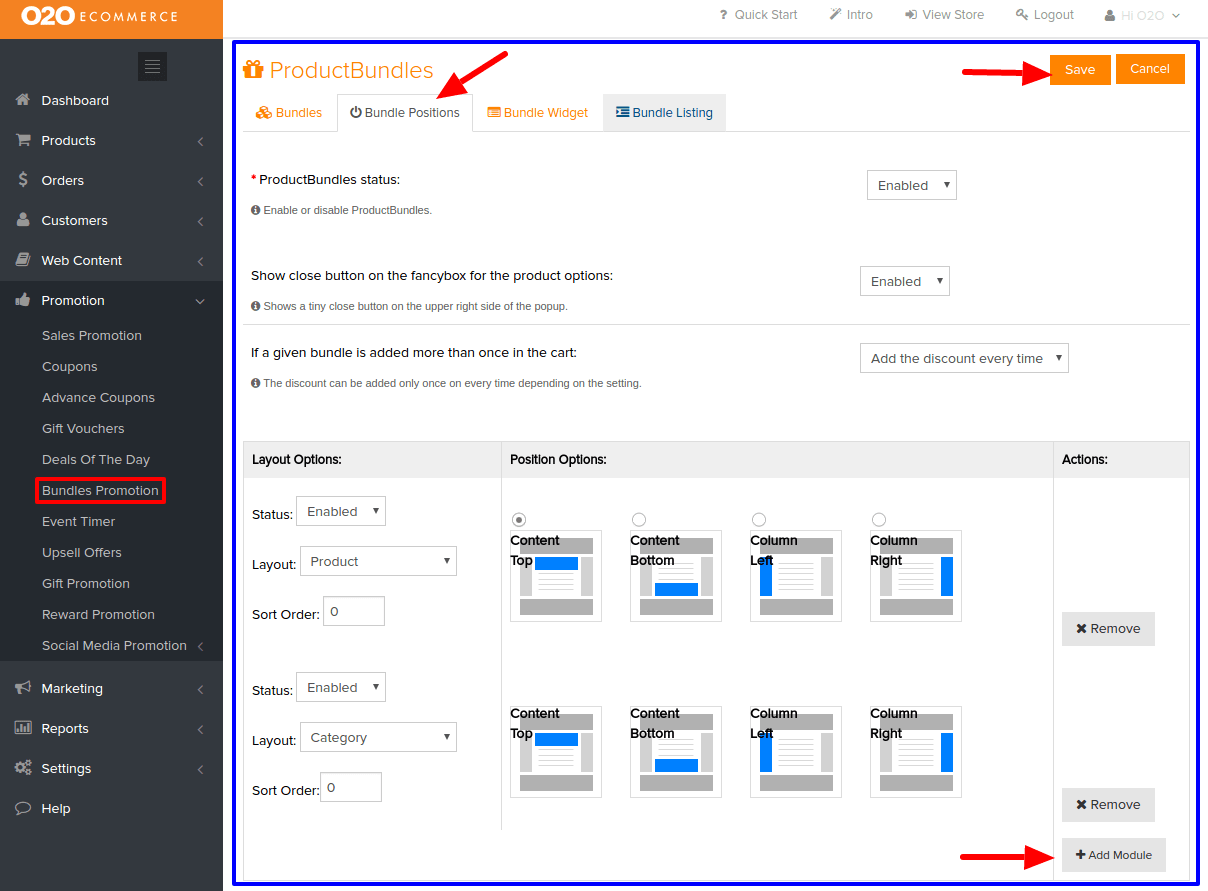The width and height of the screenshot is (1208, 891).
Task: Select Content Top radio for Product layout
Action: pyautogui.click(x=519, y=519)
